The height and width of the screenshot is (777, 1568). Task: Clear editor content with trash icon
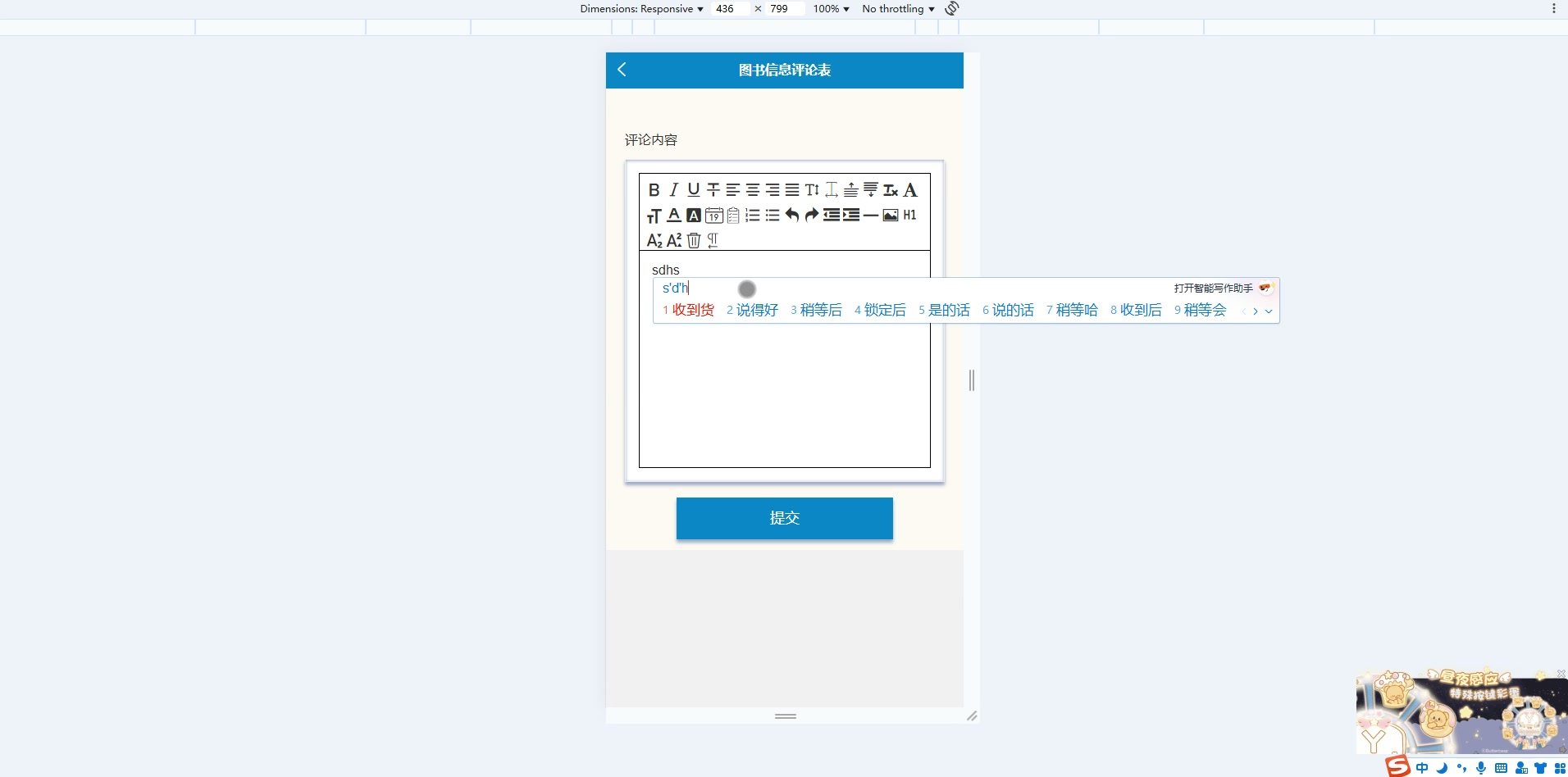pyautogui.click(x=694, y=240)
